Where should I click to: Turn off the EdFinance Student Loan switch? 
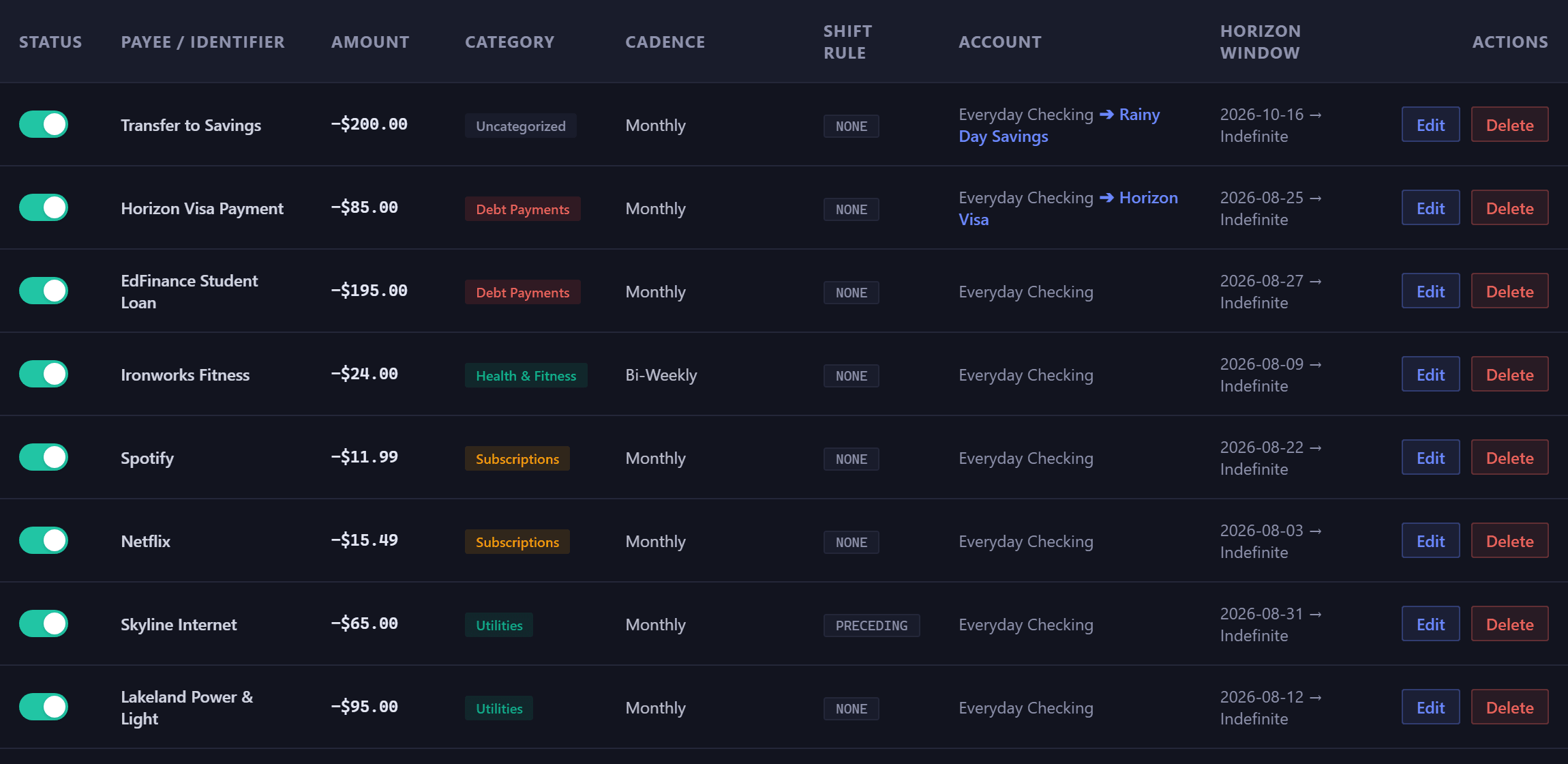click(44, 291)
